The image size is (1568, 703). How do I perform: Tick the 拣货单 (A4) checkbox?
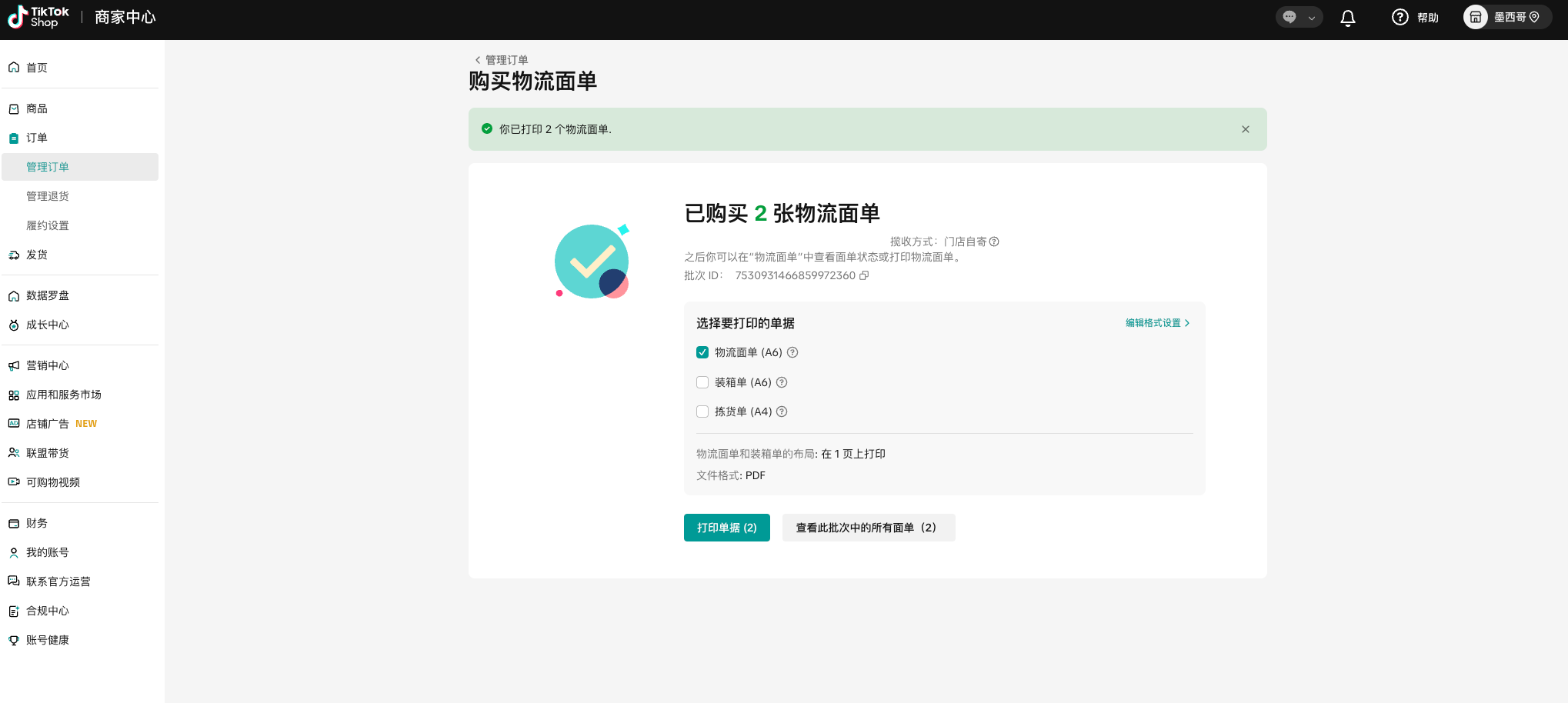pos(702,411)
